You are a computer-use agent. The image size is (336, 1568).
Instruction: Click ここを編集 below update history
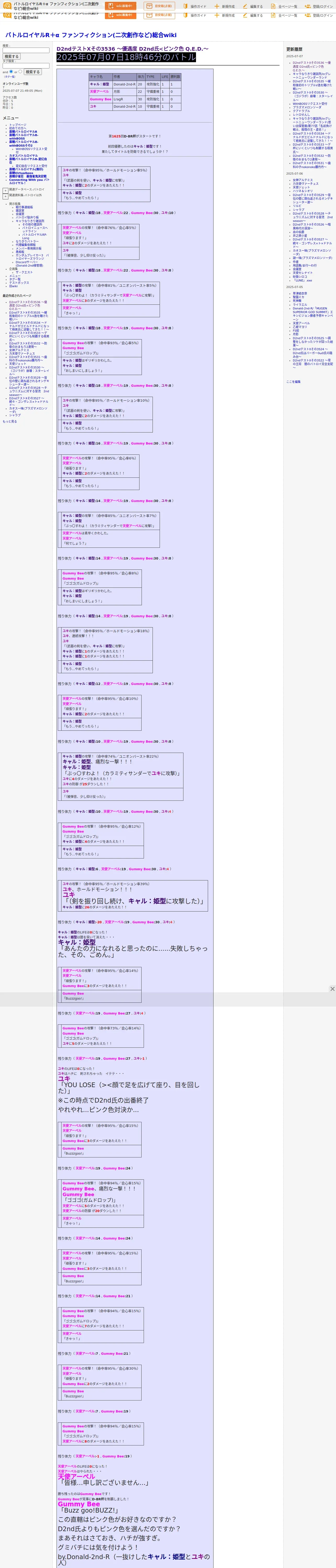tap(293, 382)
